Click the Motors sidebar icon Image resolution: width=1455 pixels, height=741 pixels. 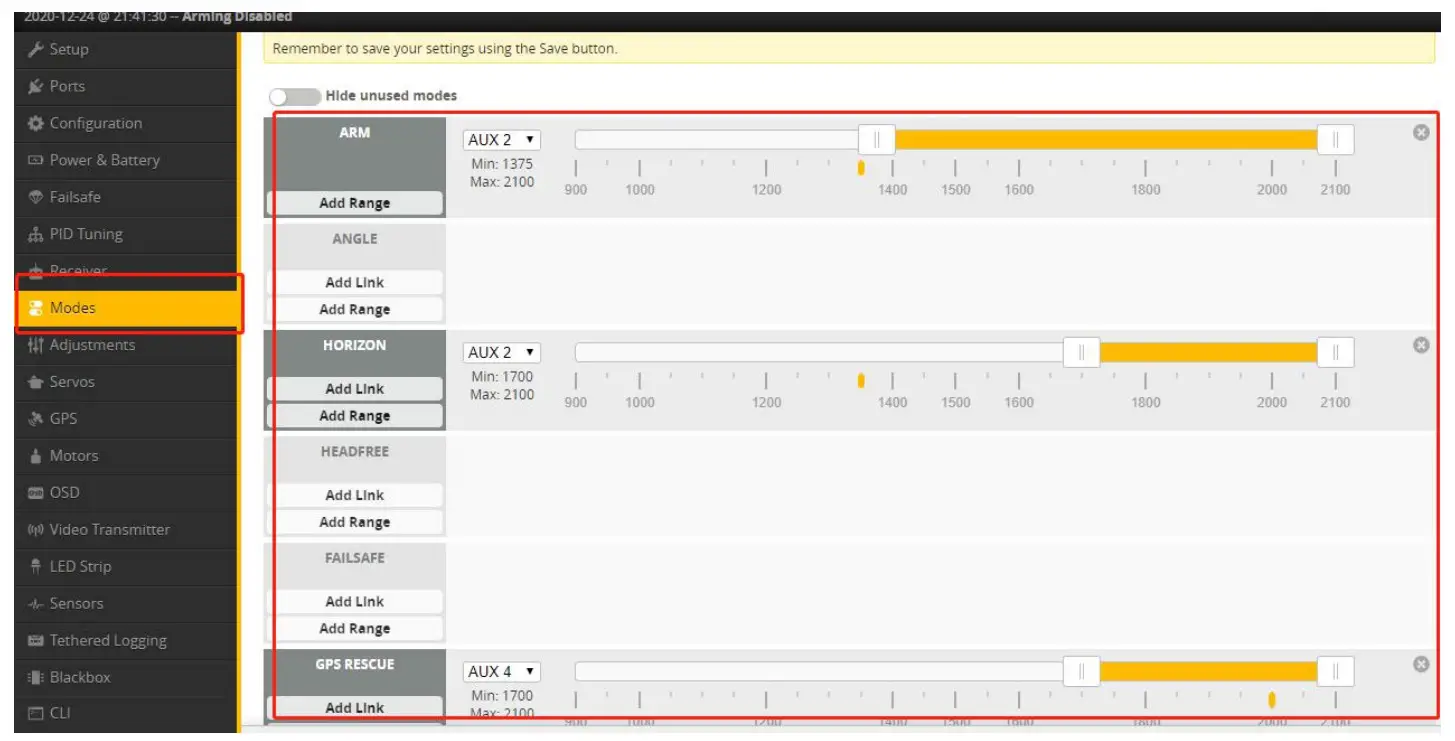tap(36, 456)
